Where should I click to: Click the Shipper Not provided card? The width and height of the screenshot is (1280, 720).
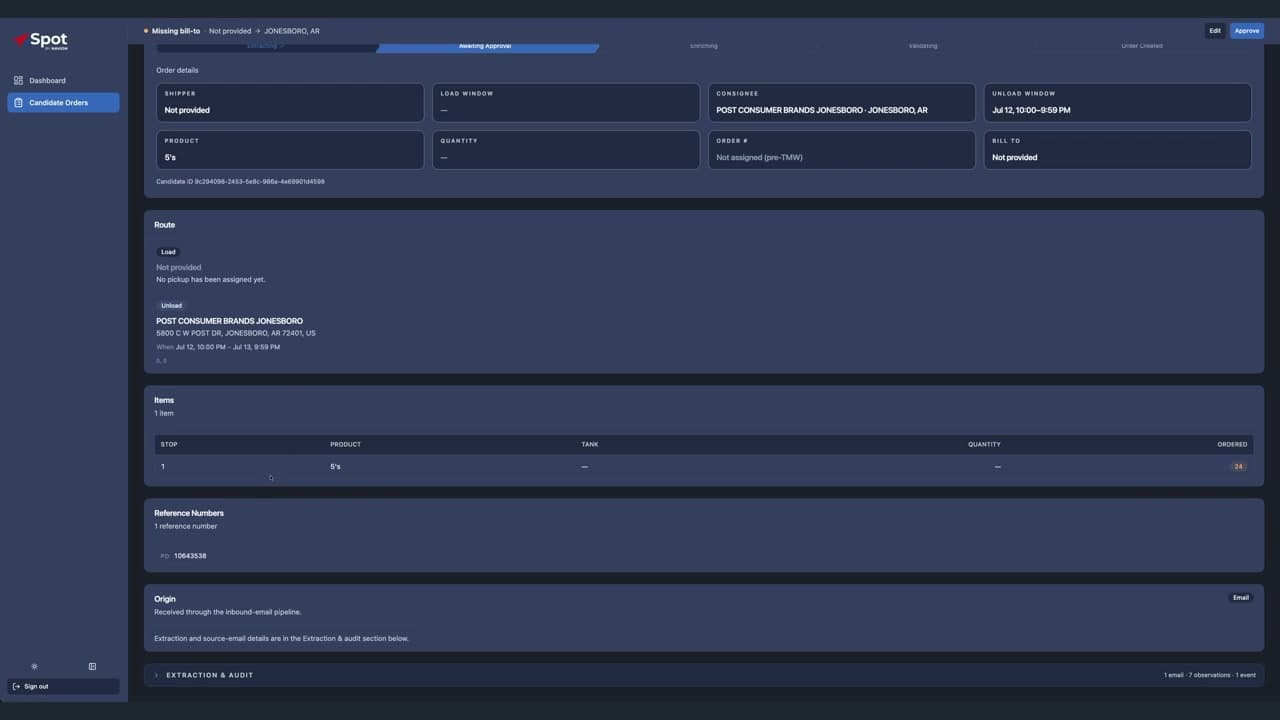point(290,102)
